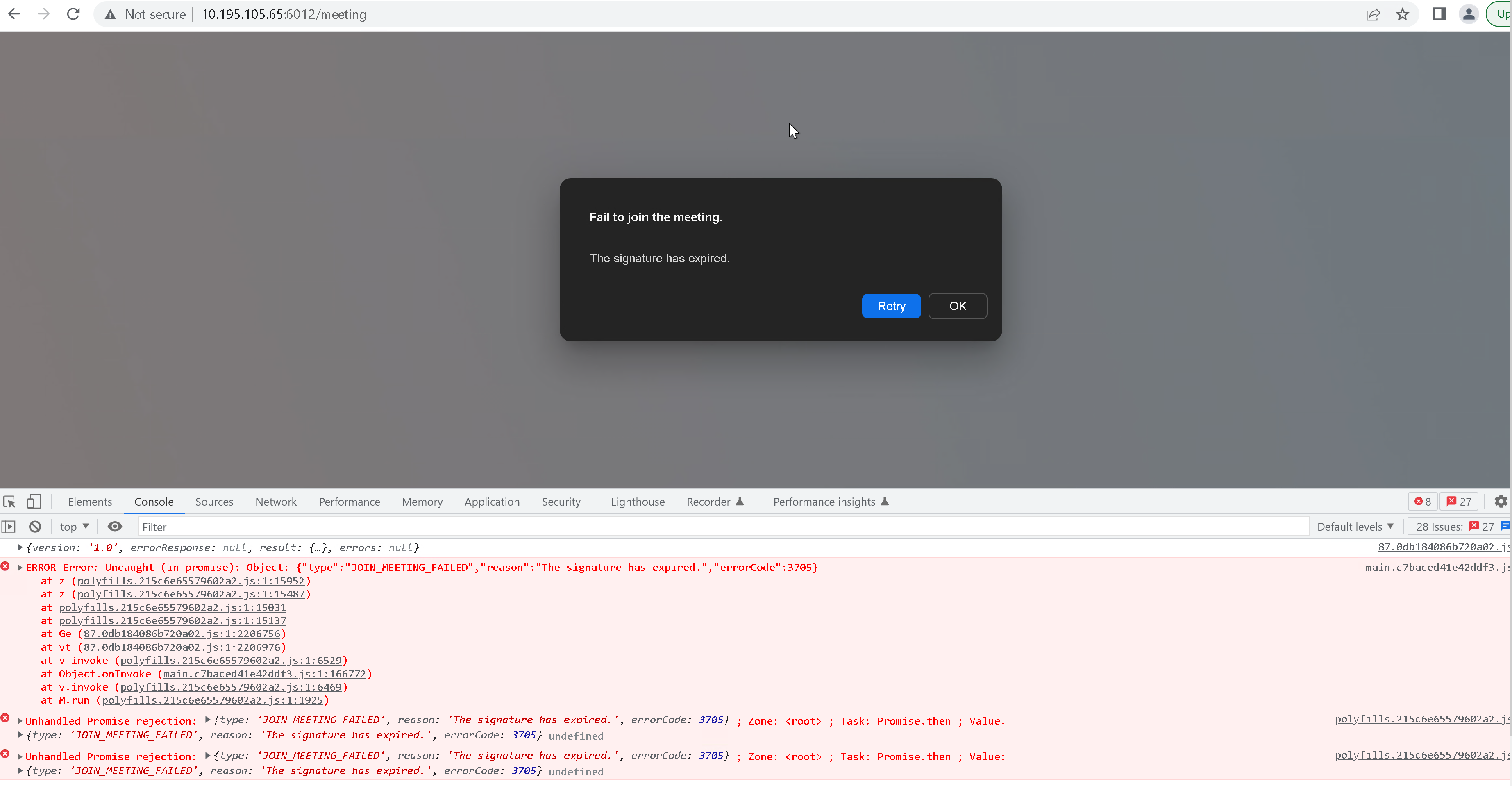Expand the ERROR Error Uncaught log entry

click(20, 567)
